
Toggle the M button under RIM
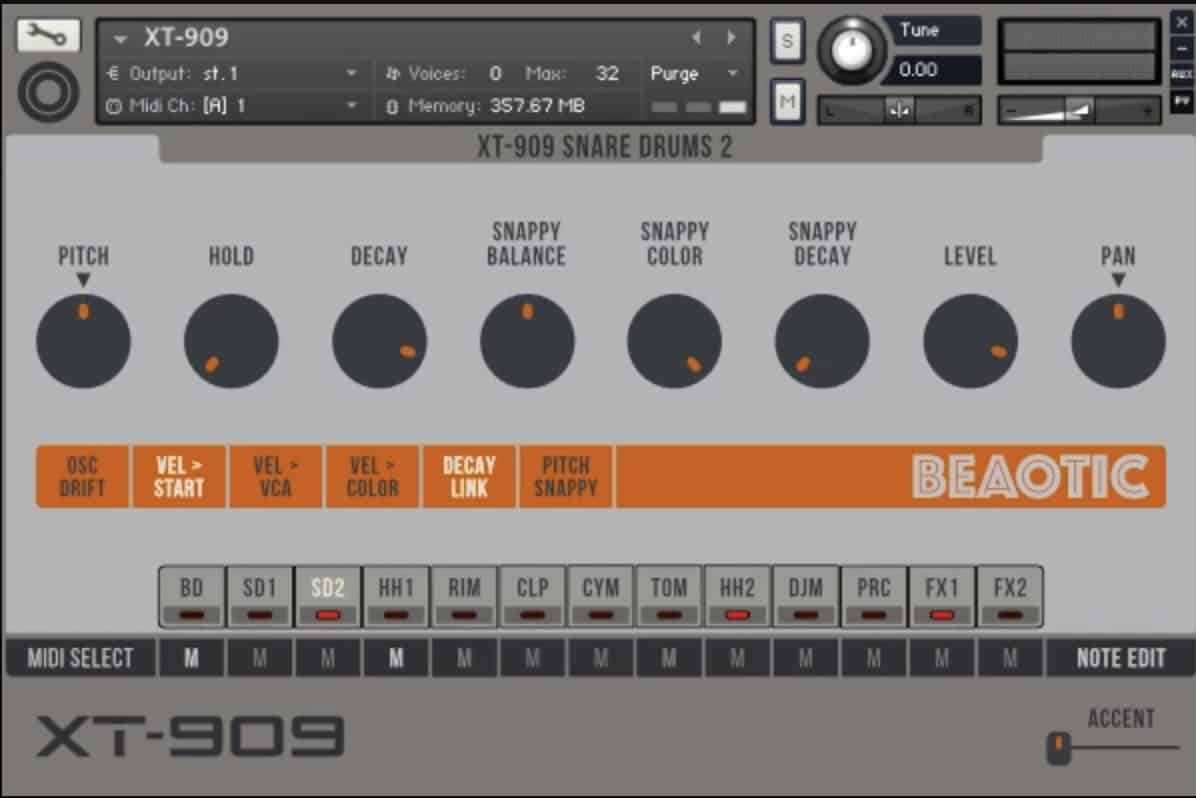coord(464,658)
